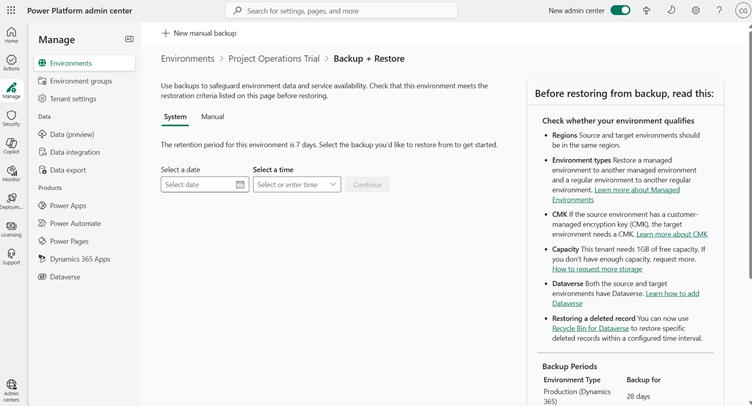
Task: Click the Select or enter time combo box
Action: 297,185
